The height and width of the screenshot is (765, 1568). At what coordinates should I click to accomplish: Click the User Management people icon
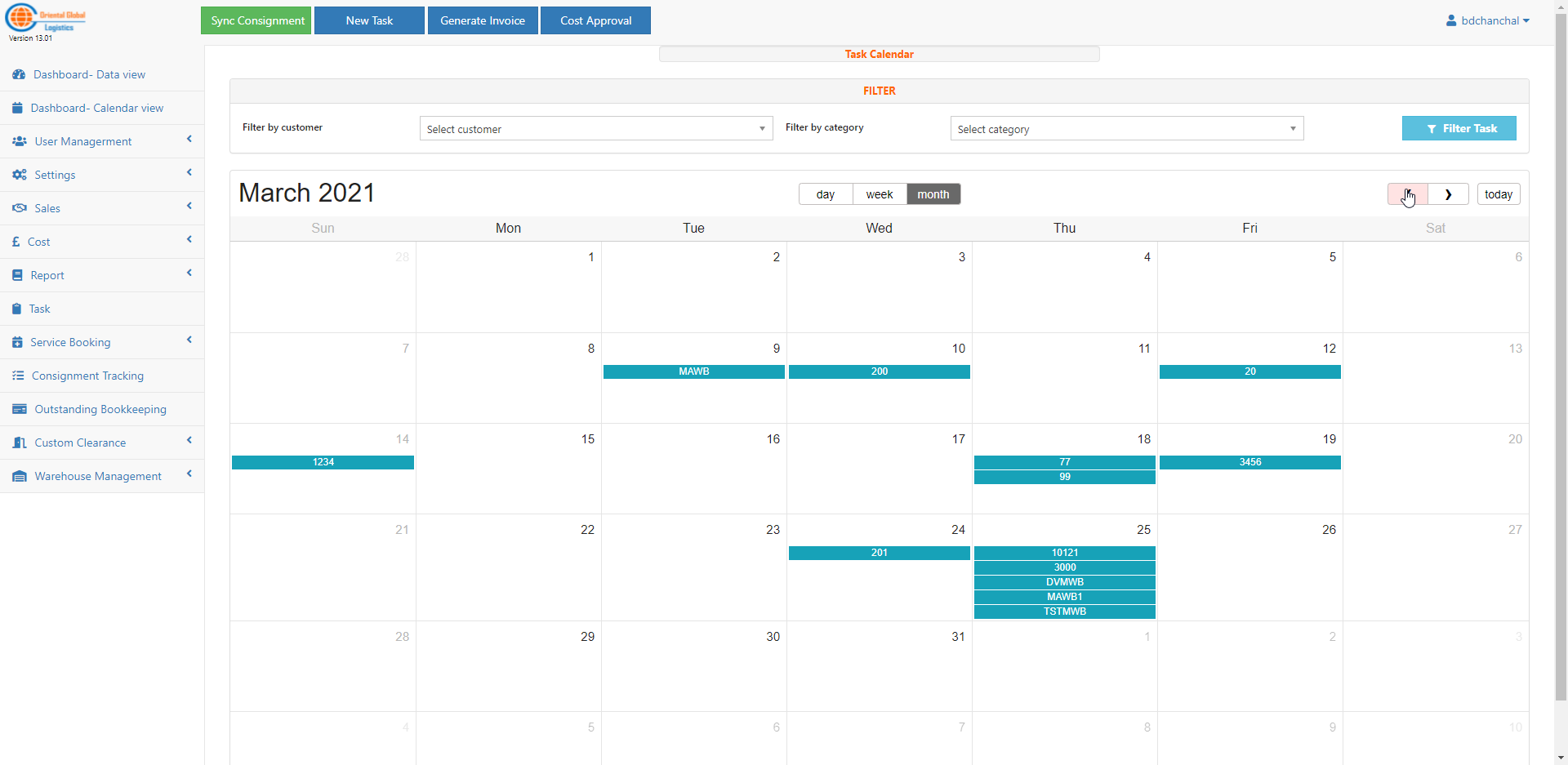click(20, 141)
